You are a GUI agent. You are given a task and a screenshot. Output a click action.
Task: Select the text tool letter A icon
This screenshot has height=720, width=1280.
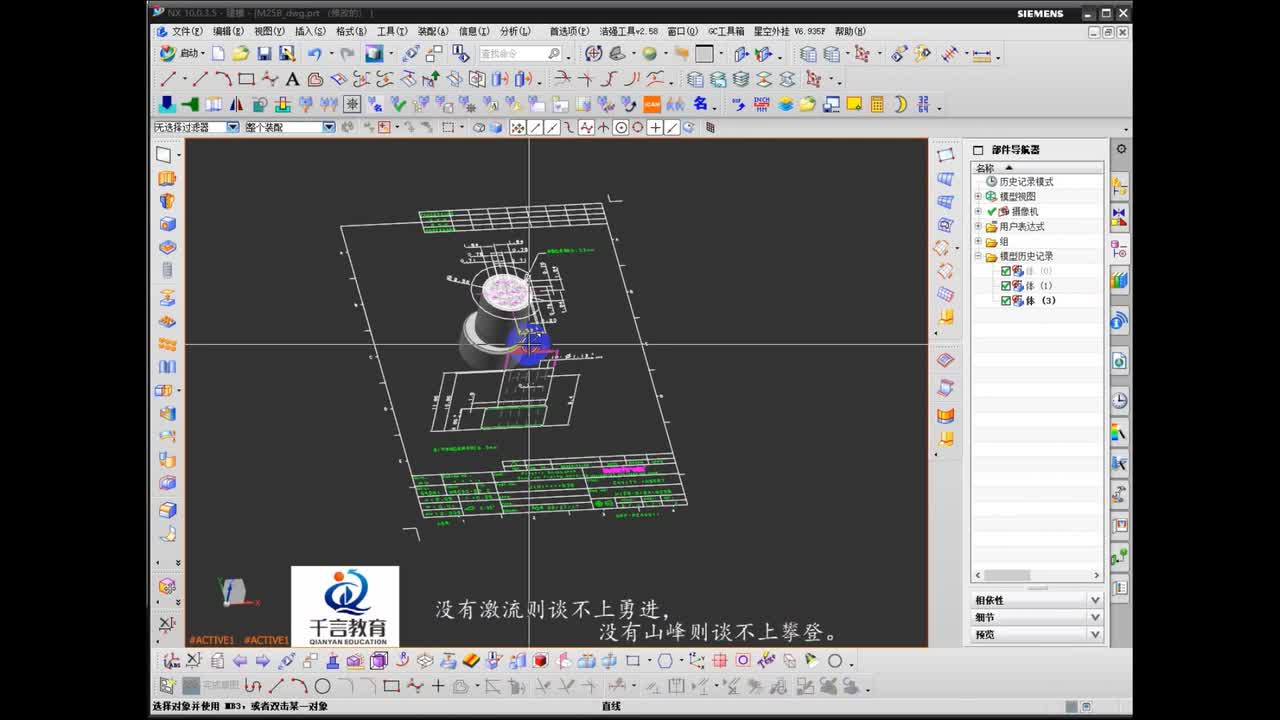tap(292, 79)
